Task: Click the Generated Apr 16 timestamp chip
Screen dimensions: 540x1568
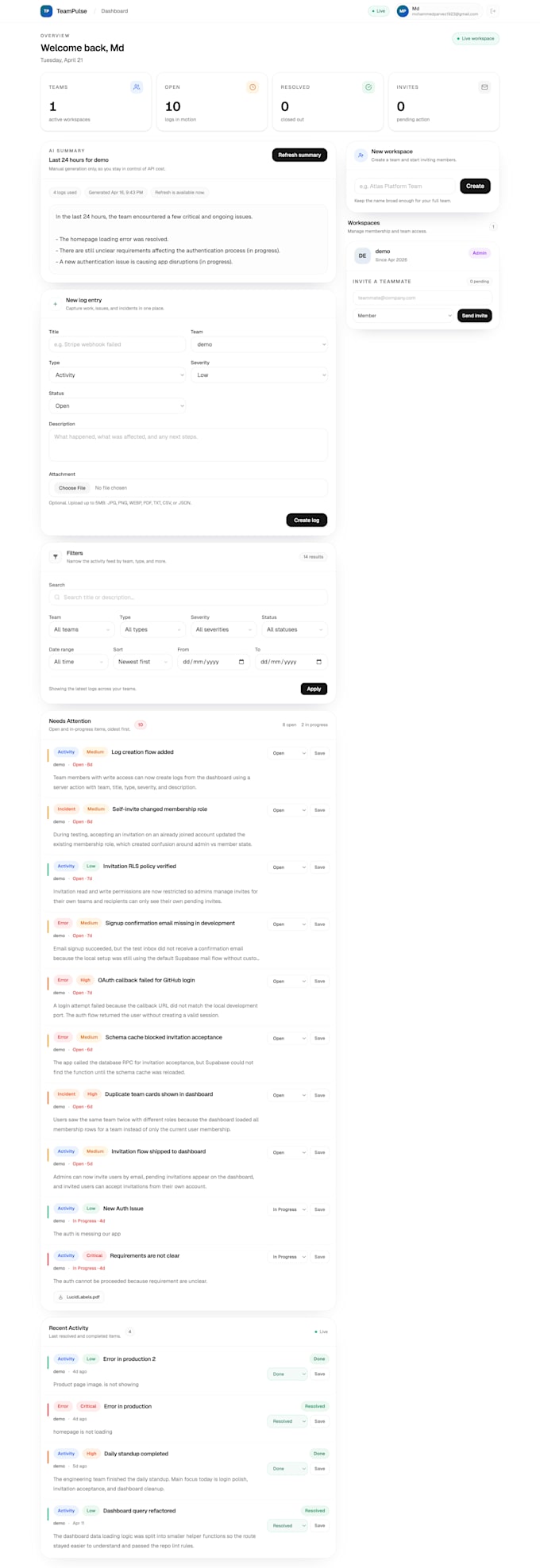Action: point(116,193)
